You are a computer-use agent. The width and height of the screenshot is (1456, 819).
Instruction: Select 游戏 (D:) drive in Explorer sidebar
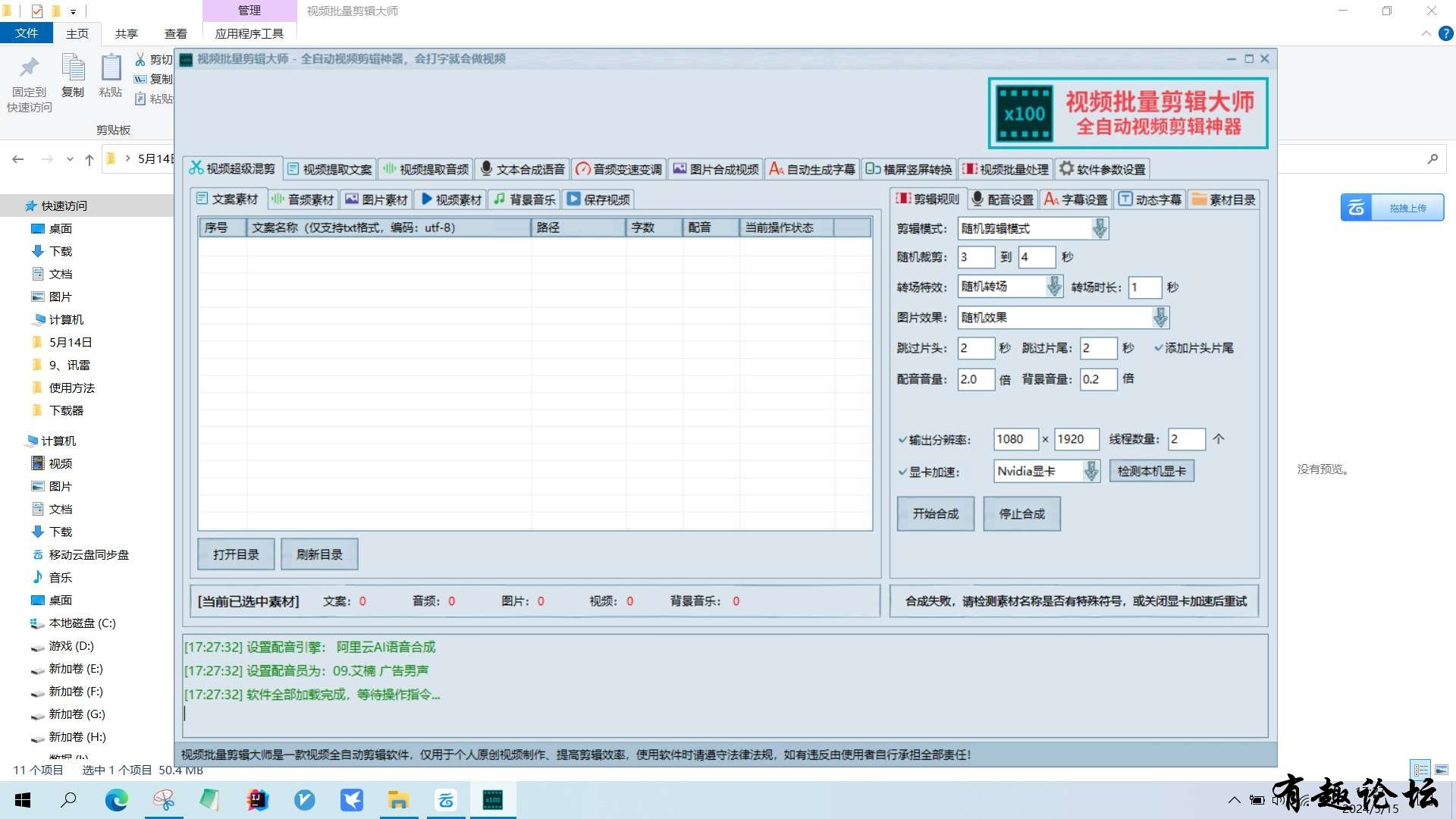(x=71, y=645)
